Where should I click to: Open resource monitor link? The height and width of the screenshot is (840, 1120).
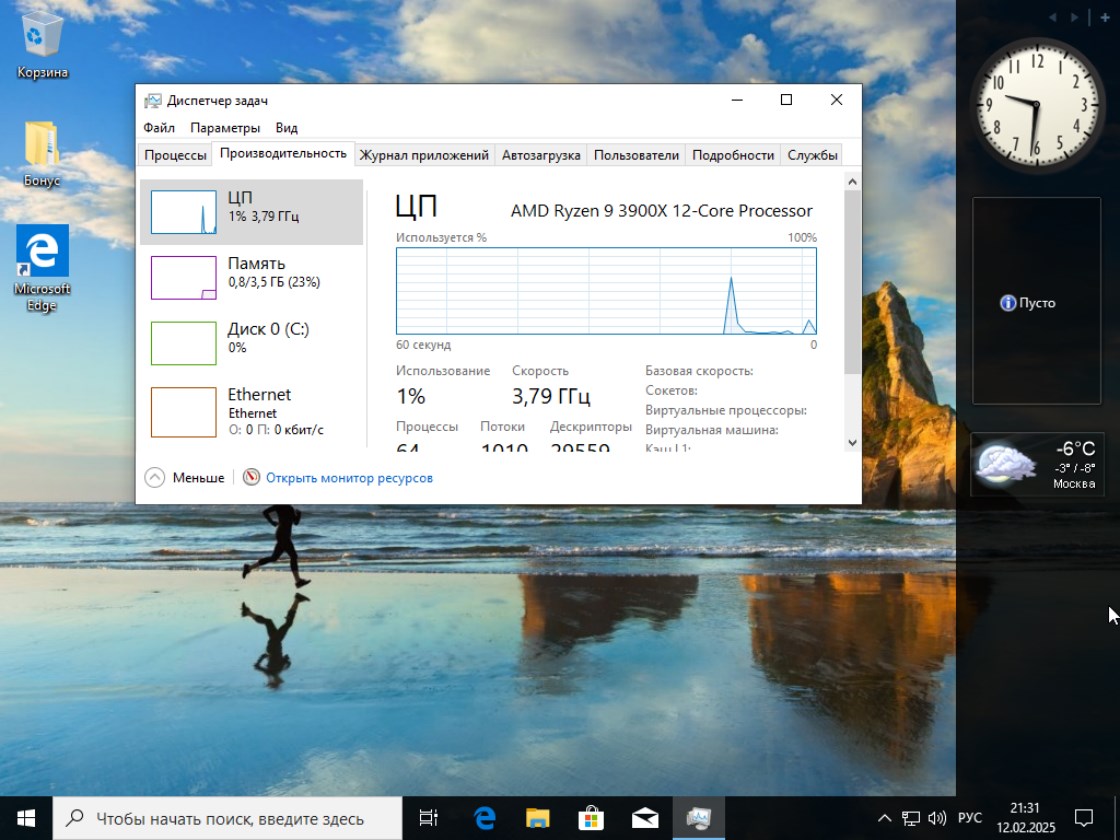[x=349, y=478]
